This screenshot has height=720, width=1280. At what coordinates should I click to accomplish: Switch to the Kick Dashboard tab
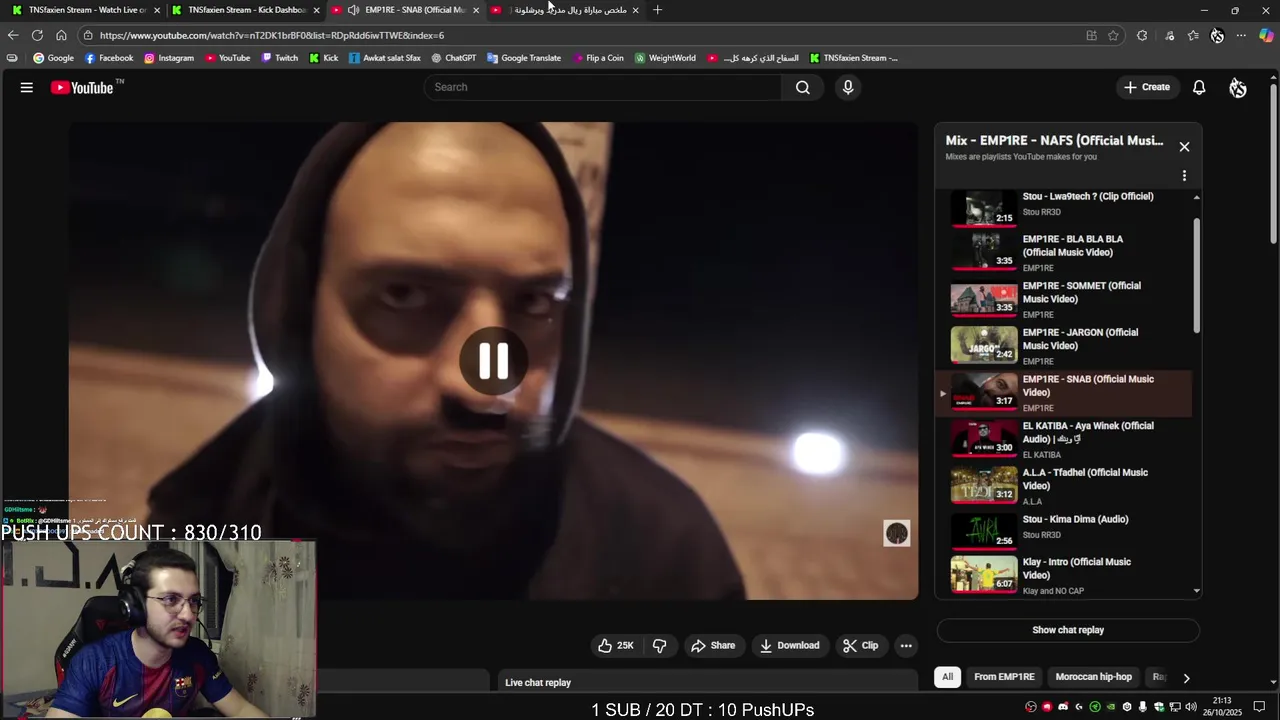pyautogui.click(x=245, y=10)
